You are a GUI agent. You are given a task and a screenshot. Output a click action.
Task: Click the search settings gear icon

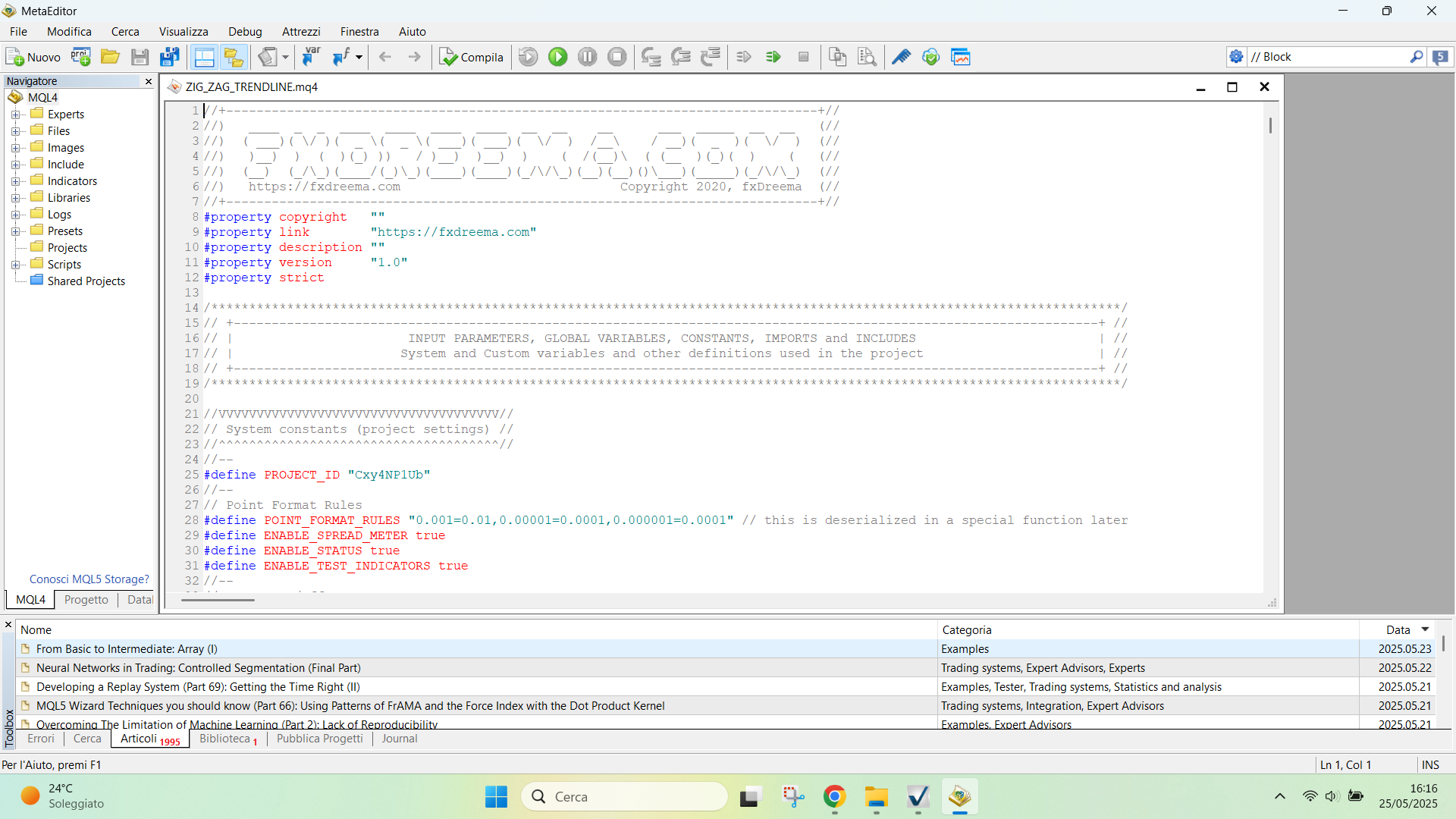(1236, 57)
